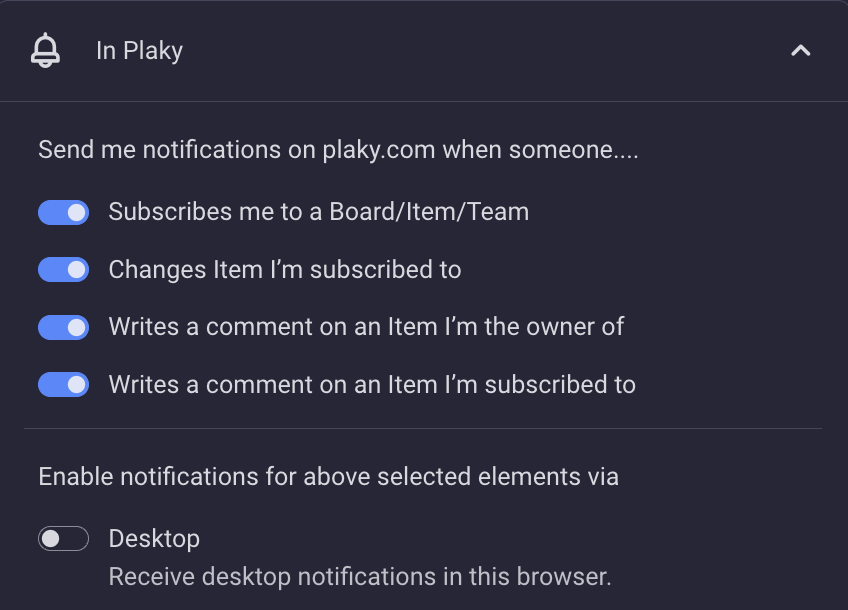Image resolution: width=848 pixels, height=610 pixels.
Task: Turn off Changes Item I'm subscribed to switch
Action: pyautogui.click(x=63, y=269)
